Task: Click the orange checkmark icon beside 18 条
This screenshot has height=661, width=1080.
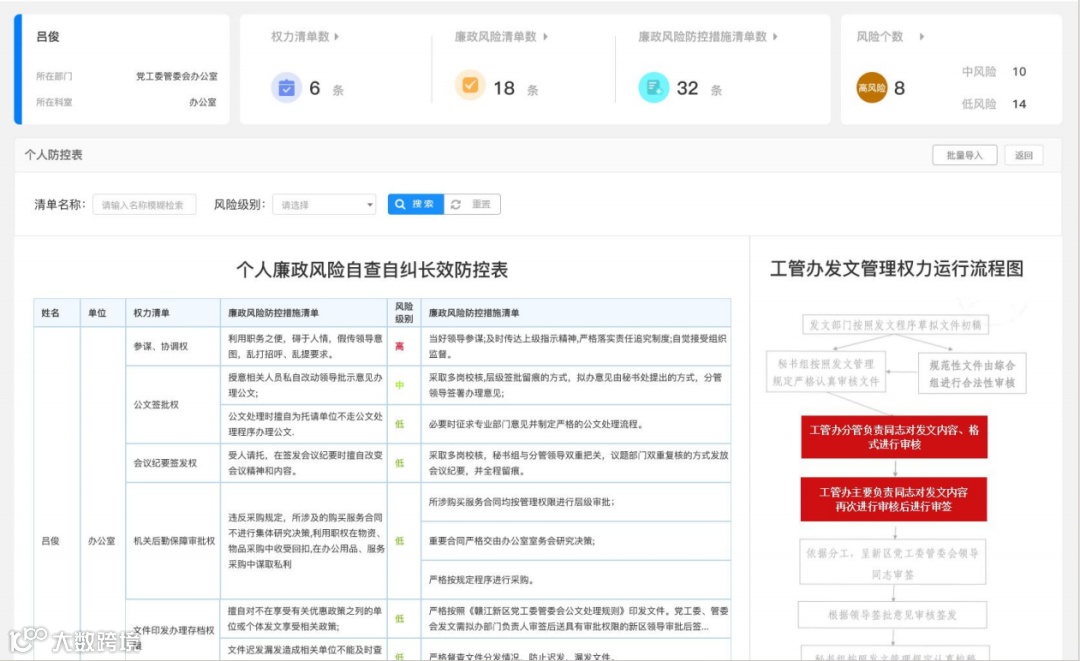Action: click(x=470, y=85)
